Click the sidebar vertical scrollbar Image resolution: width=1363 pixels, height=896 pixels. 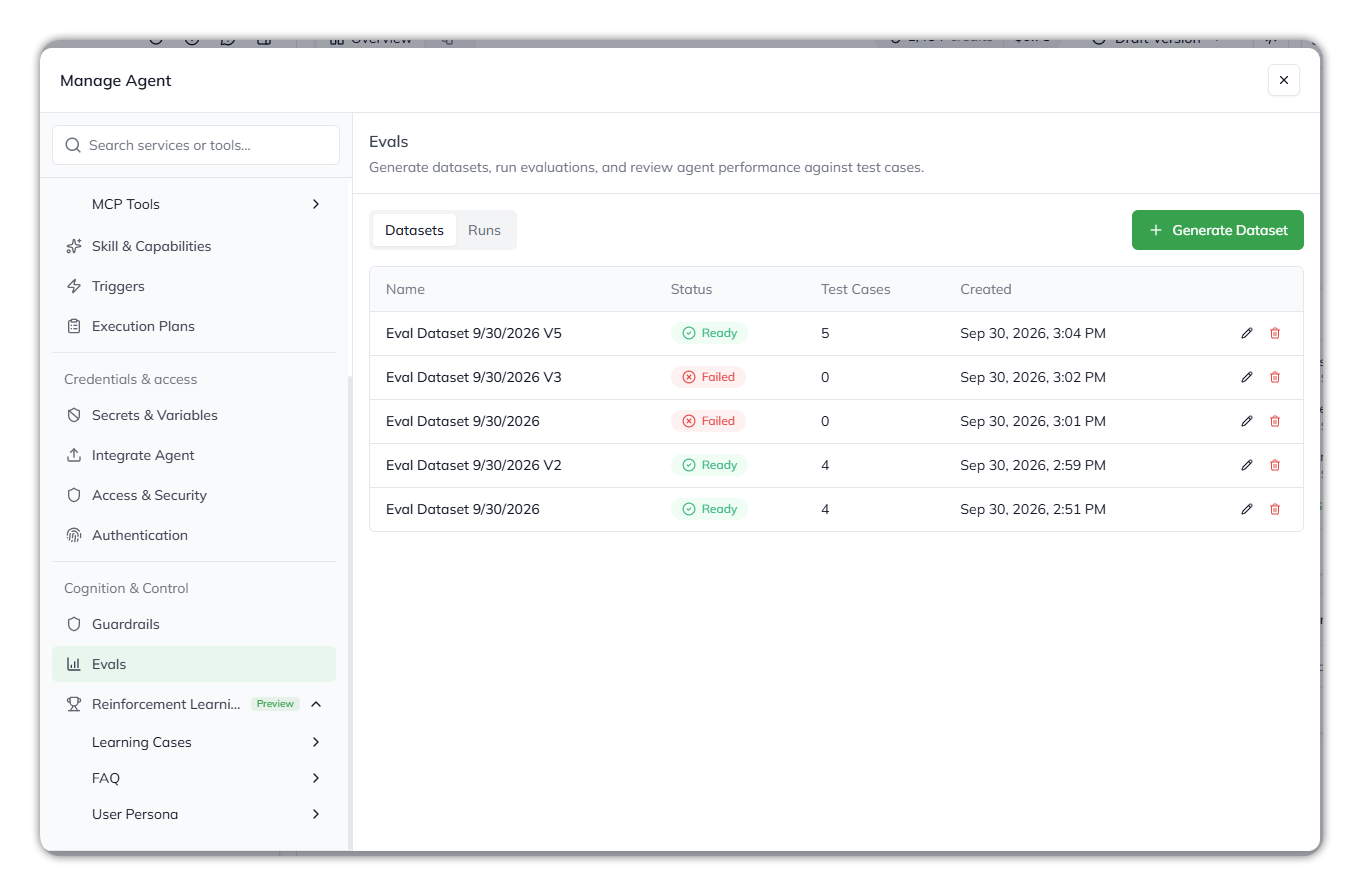(x=349, y=612)
